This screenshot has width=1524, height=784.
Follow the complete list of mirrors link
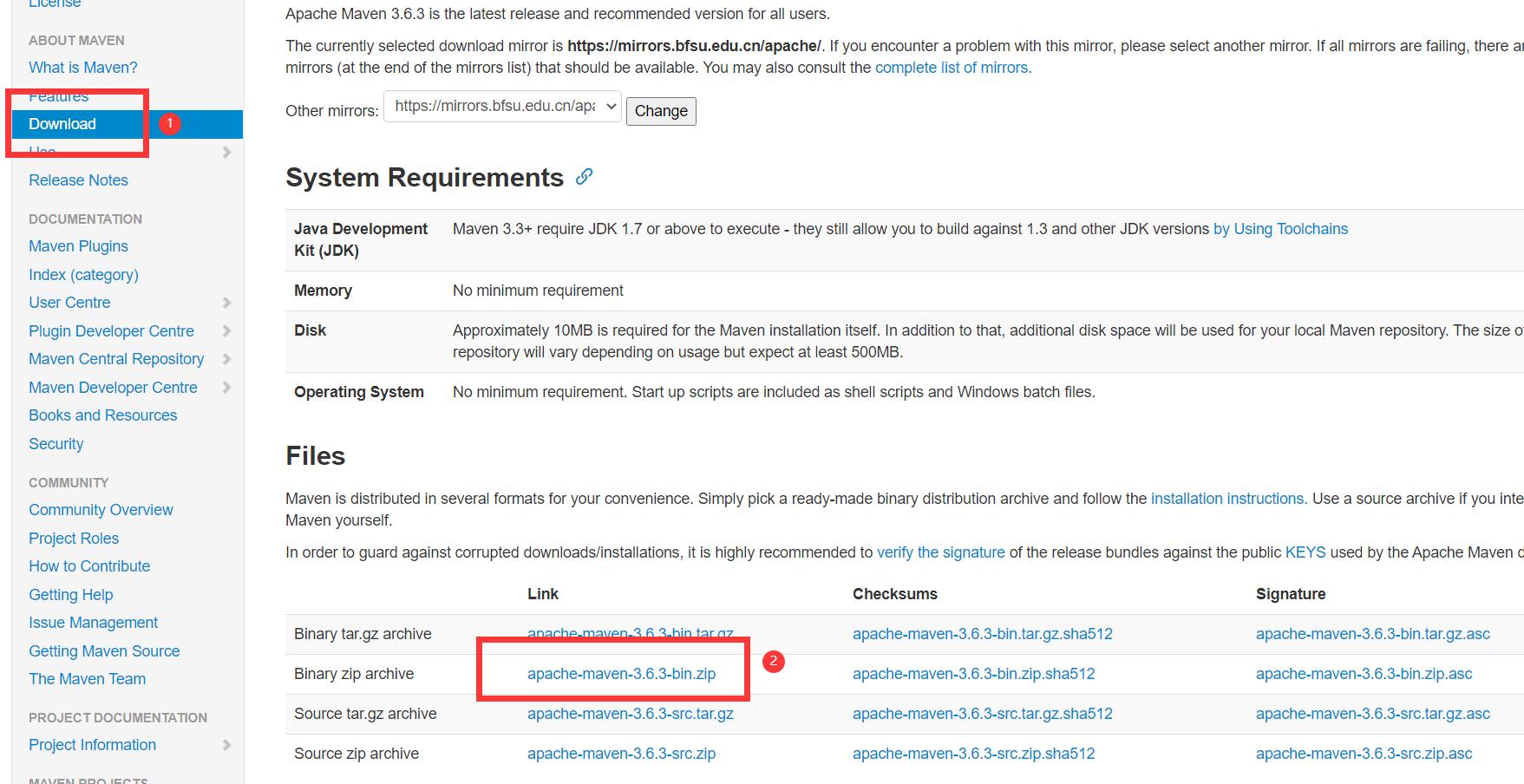coord(953,68)
